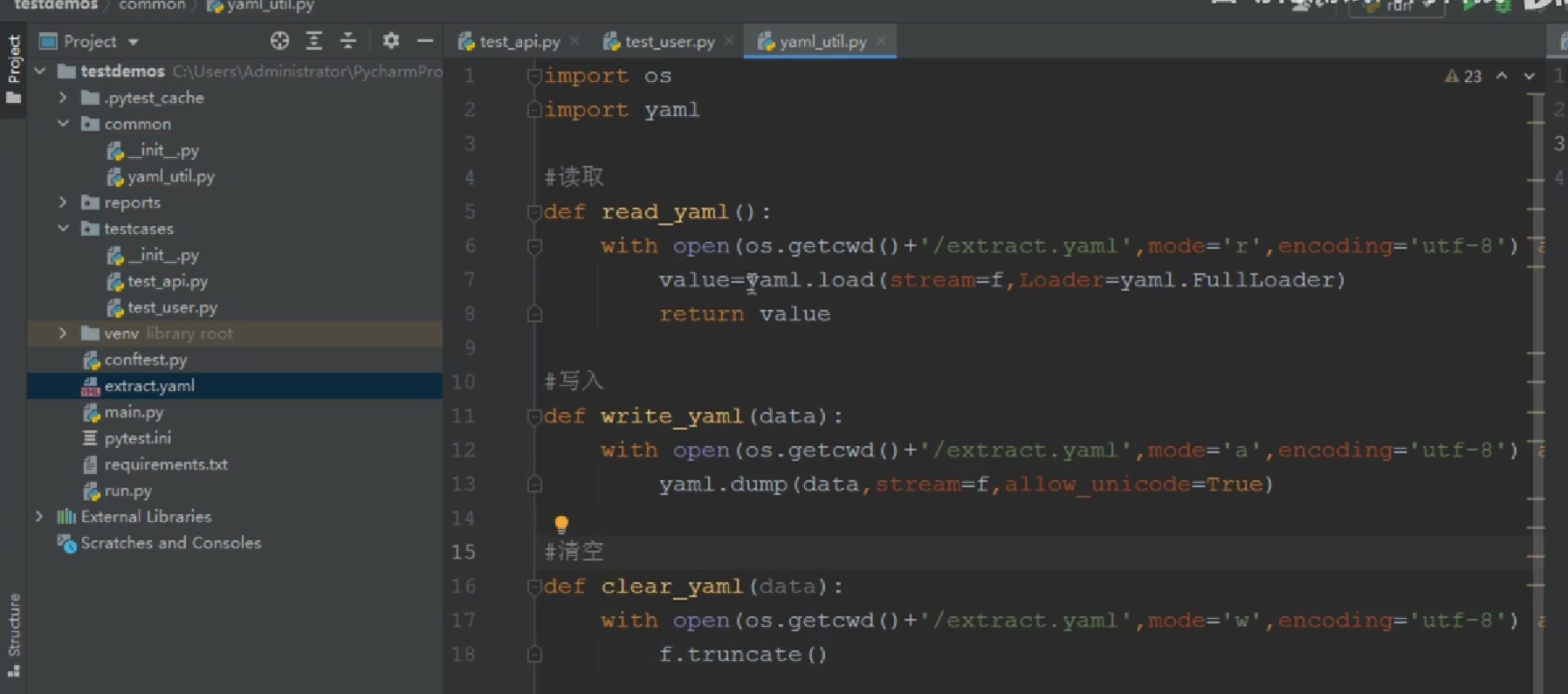Click the fold end marker at line 8

534,313
